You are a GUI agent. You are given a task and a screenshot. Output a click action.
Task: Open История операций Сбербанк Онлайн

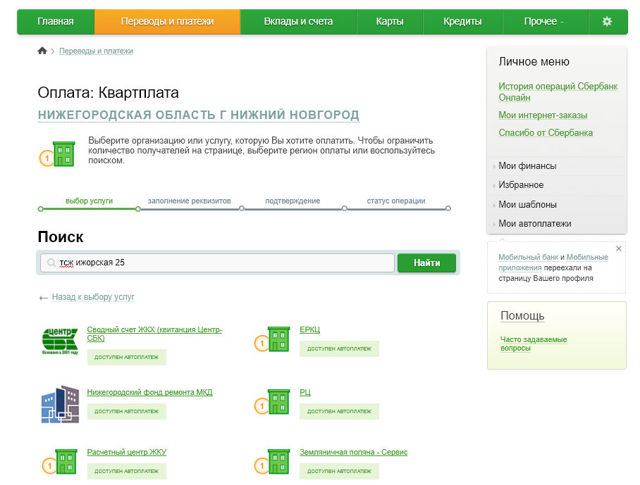point(558,92)
